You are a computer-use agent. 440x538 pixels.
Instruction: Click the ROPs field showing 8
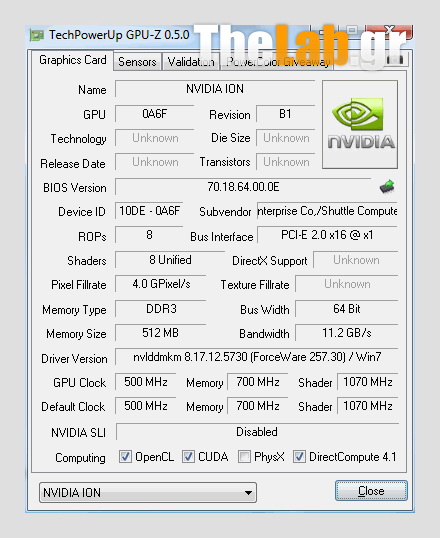tap(149, 235)
